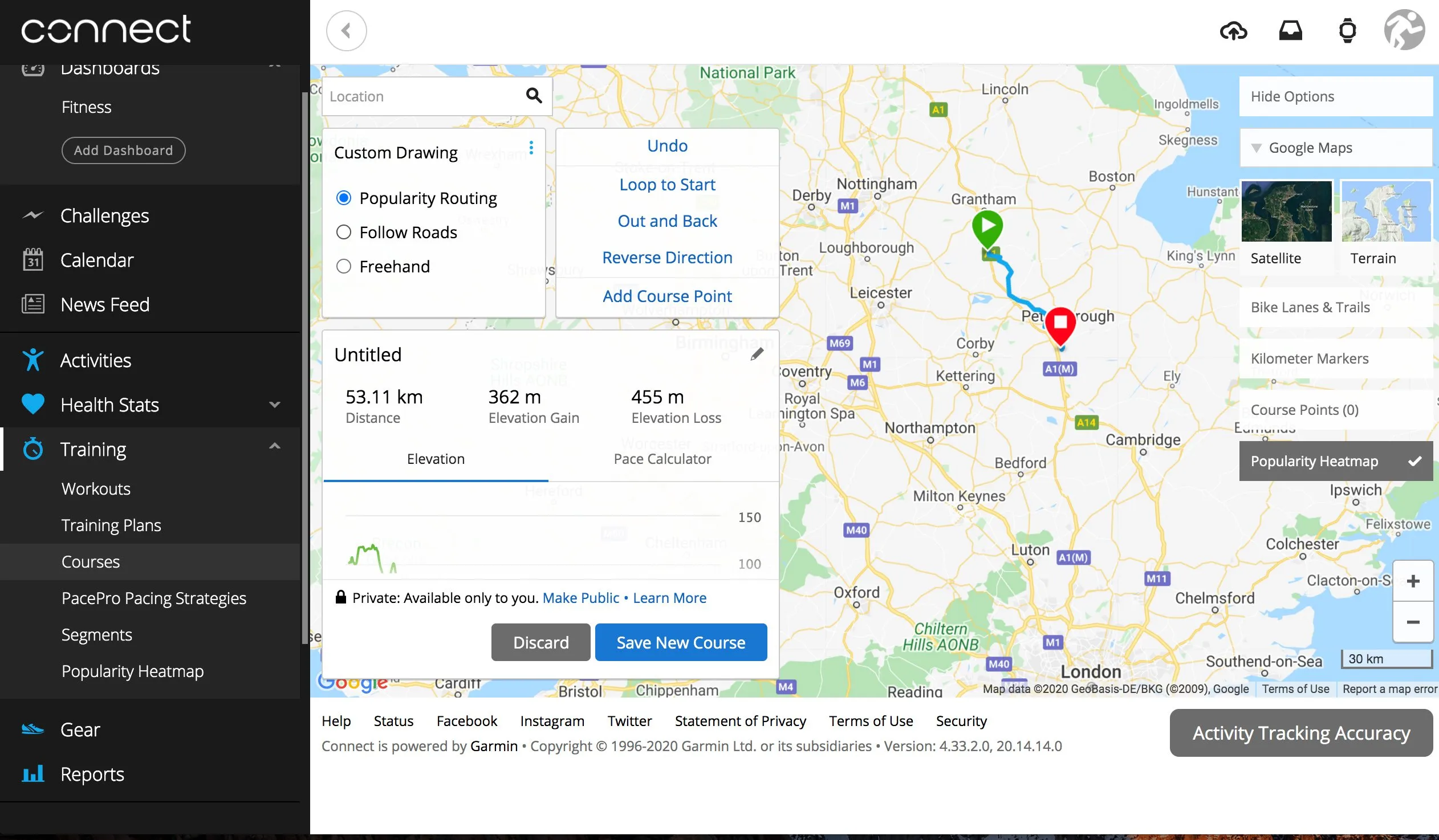Click Save New Course button
This screenshot has height=840, width=1439.
(681, 643)
